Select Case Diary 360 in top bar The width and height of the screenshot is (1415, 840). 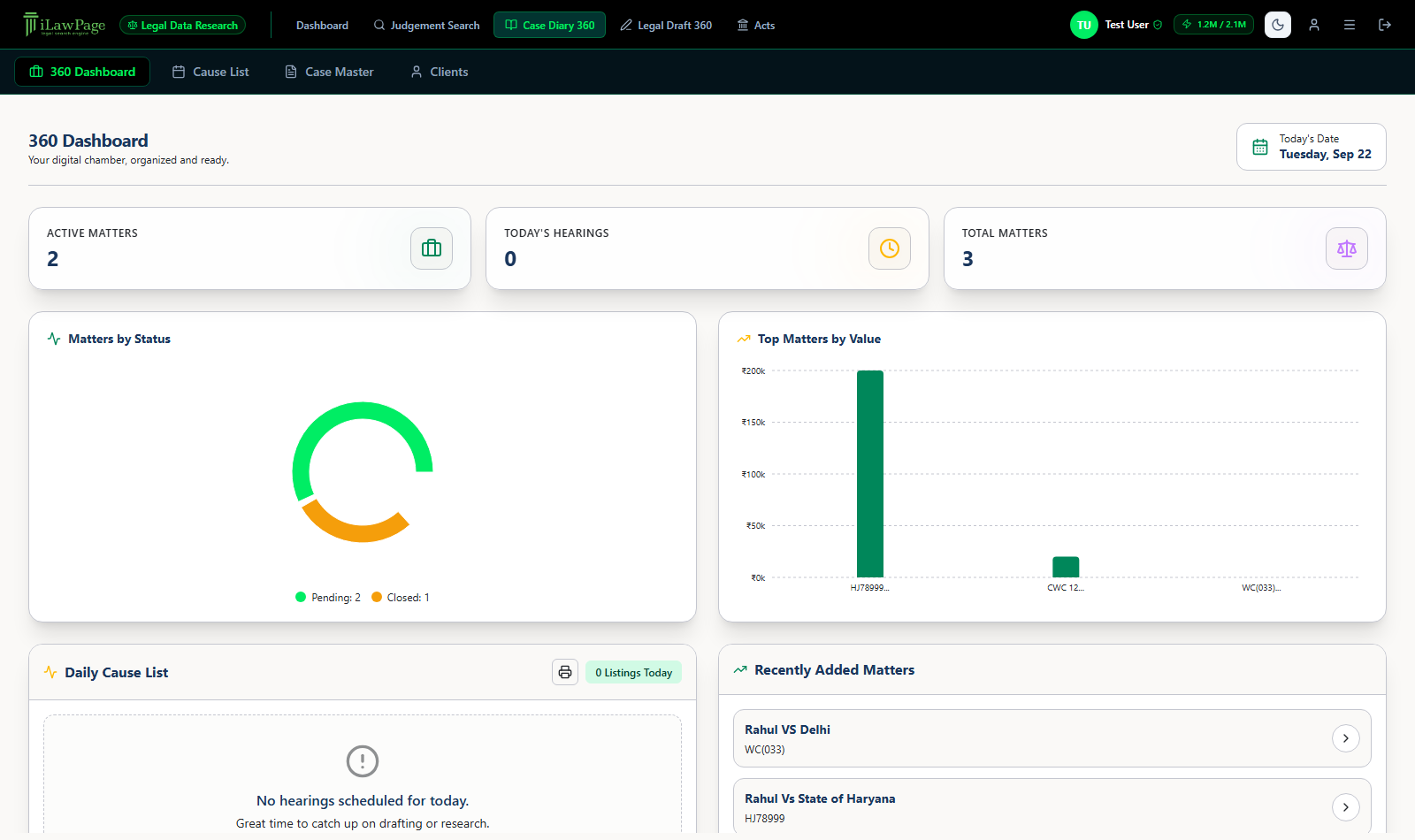point(549,25)
